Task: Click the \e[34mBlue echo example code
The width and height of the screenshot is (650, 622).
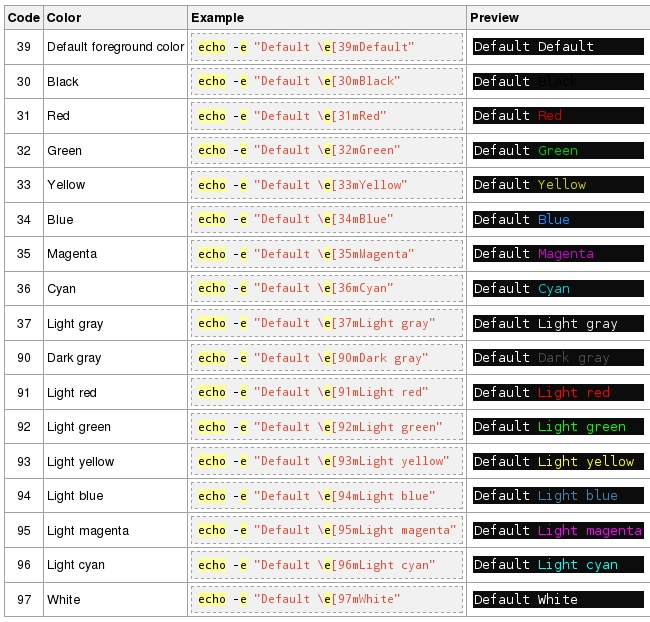Action: point(327,219)
